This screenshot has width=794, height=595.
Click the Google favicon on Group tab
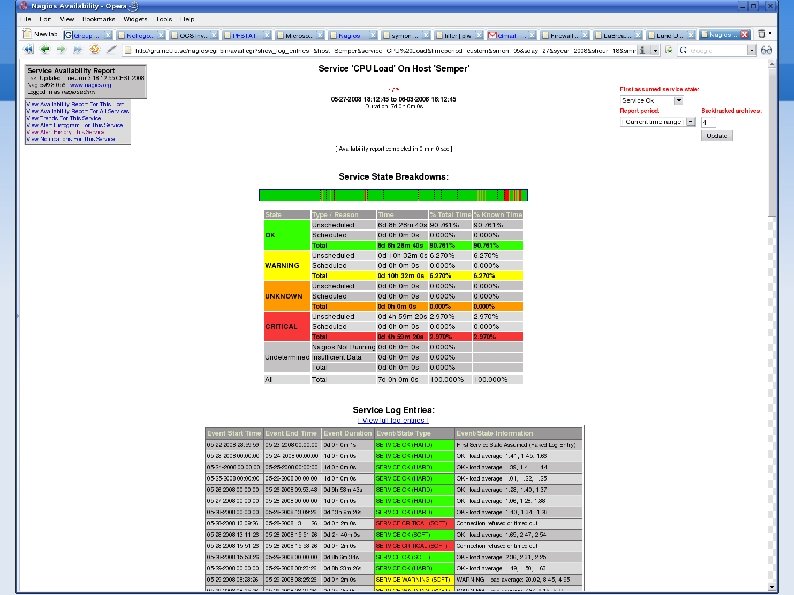pos(68,35)
